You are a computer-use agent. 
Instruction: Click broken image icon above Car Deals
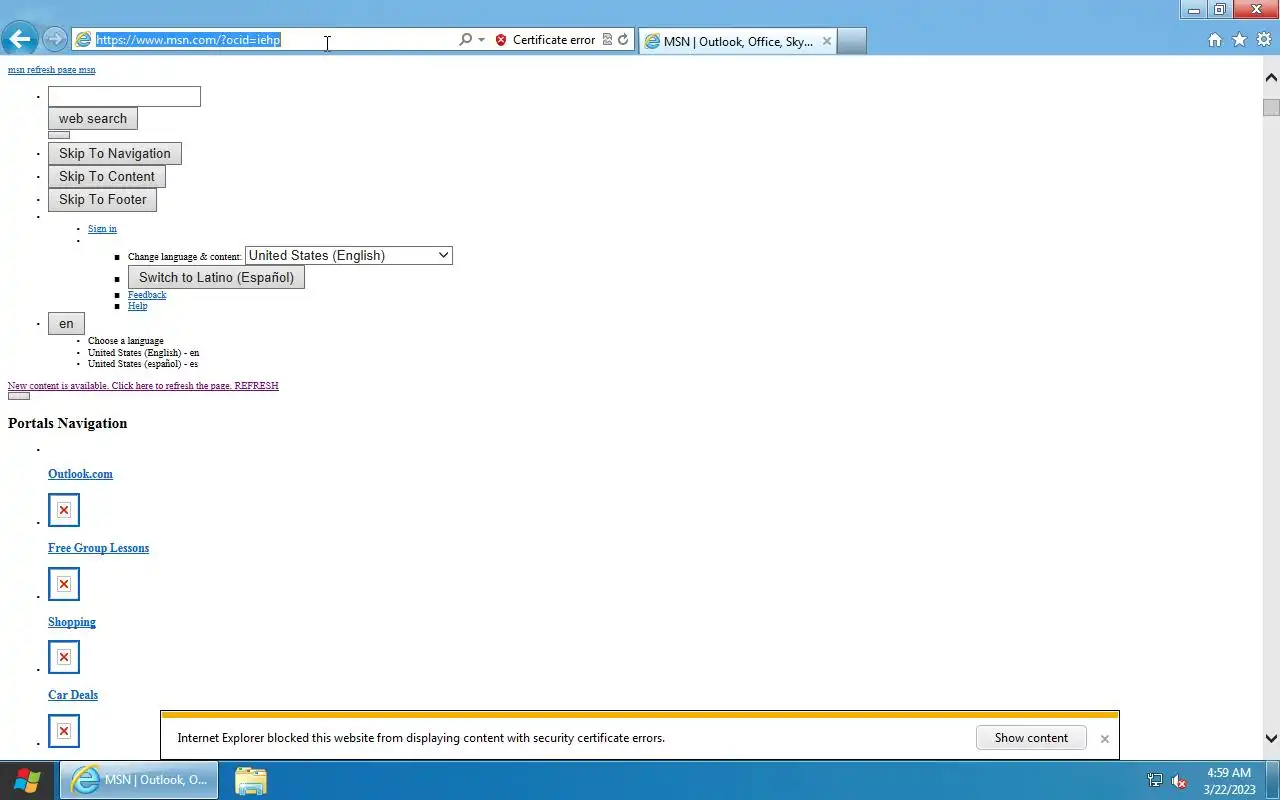point(64,657)
